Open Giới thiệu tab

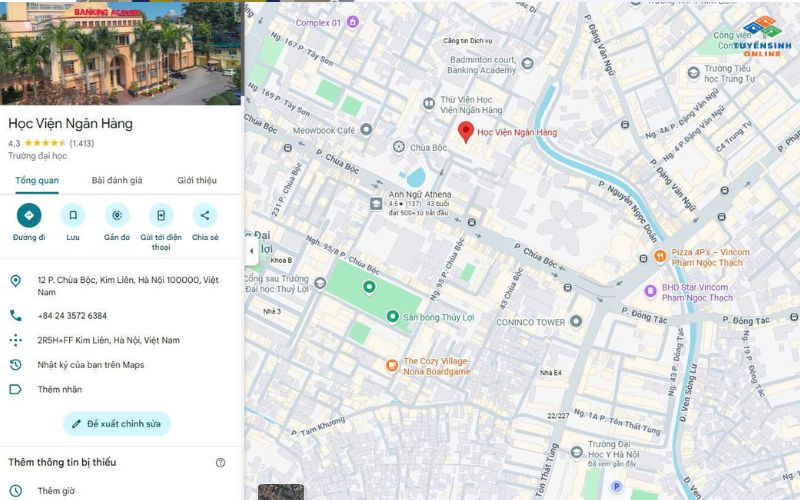(197, 180)
